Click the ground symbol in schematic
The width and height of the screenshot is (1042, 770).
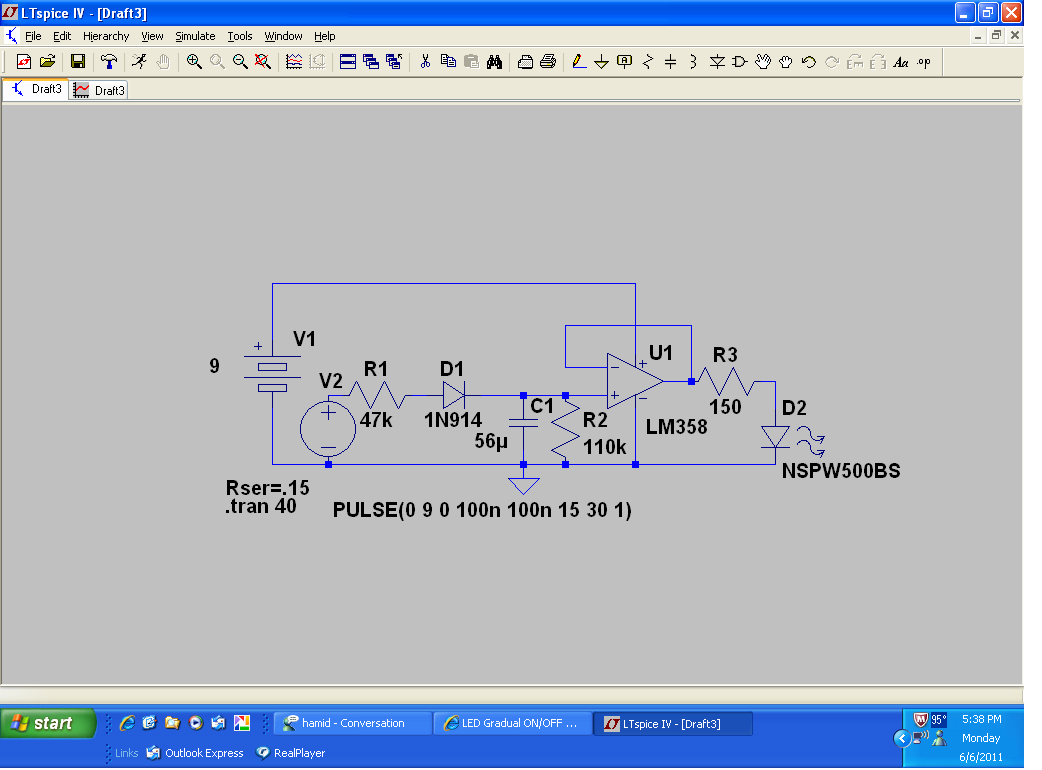click(524, 486)
